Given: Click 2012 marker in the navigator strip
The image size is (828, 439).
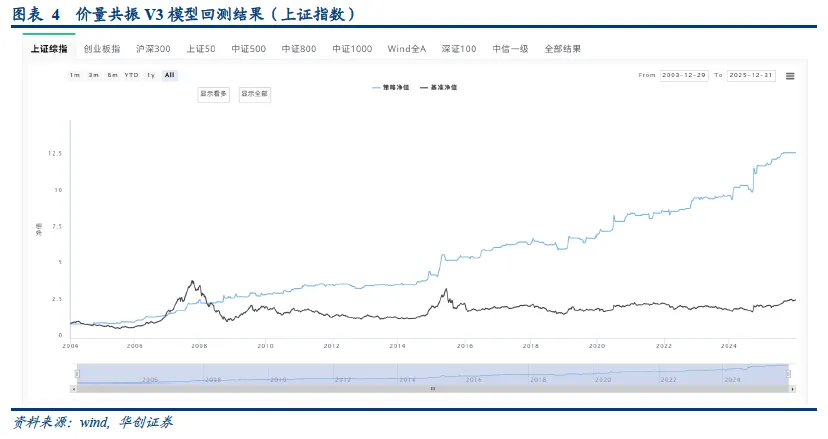Looking at the screenshot, I should point(343,380).
